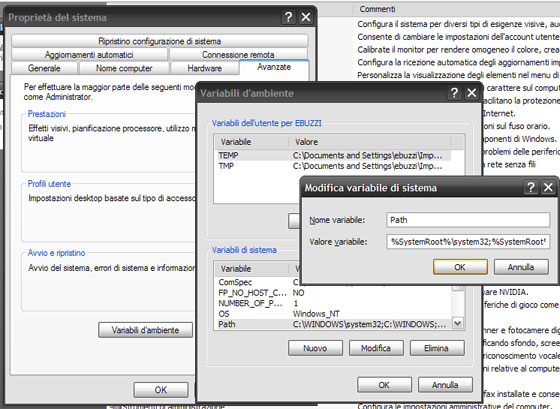Open the Aggiornamenti automatici tab
Image resolution: width=560 pixels, height=409 pixels.
click(89, 55)
